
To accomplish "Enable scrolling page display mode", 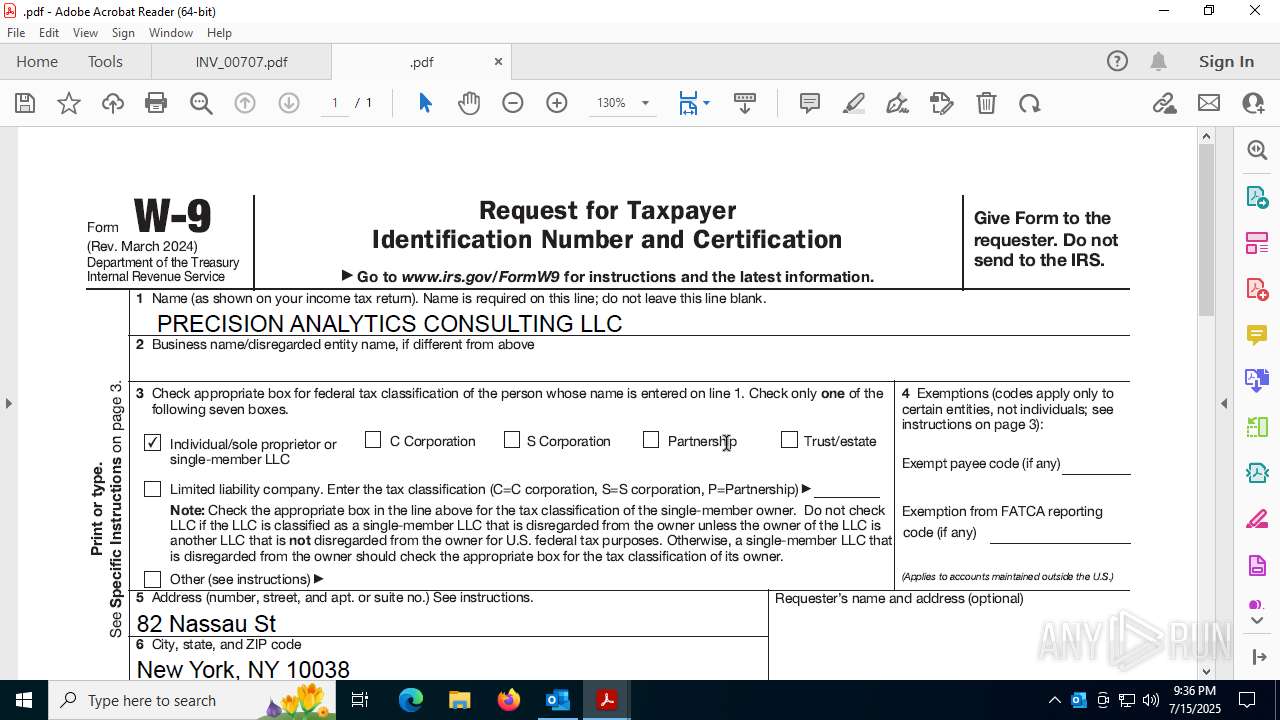I will point(745,103).
